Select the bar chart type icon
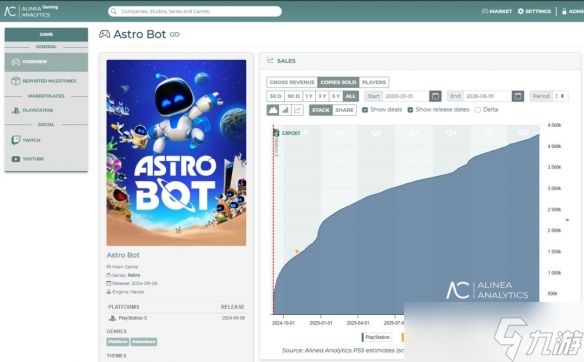Screen dimensions: 584x362 (285, 110)
